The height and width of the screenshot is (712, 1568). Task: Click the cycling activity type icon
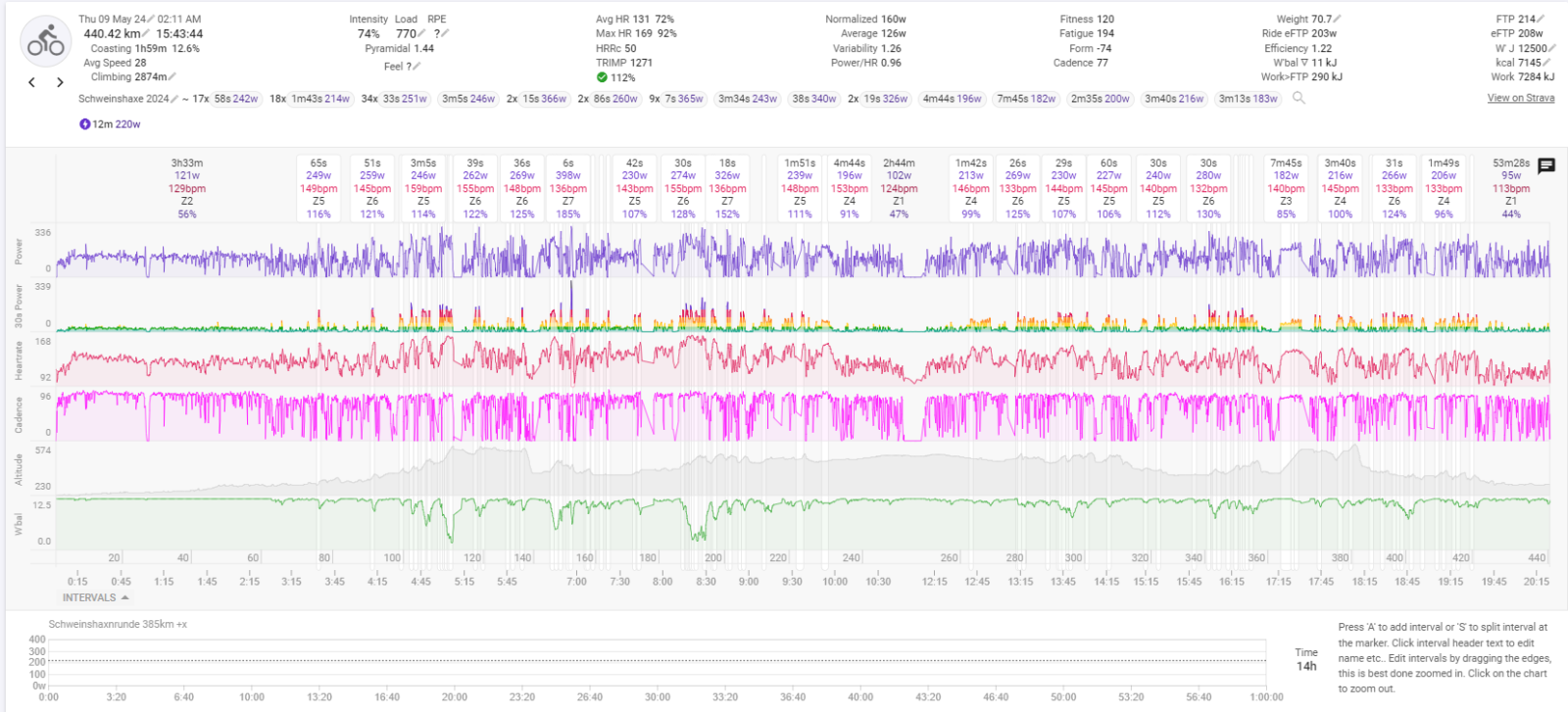(45, 41)
